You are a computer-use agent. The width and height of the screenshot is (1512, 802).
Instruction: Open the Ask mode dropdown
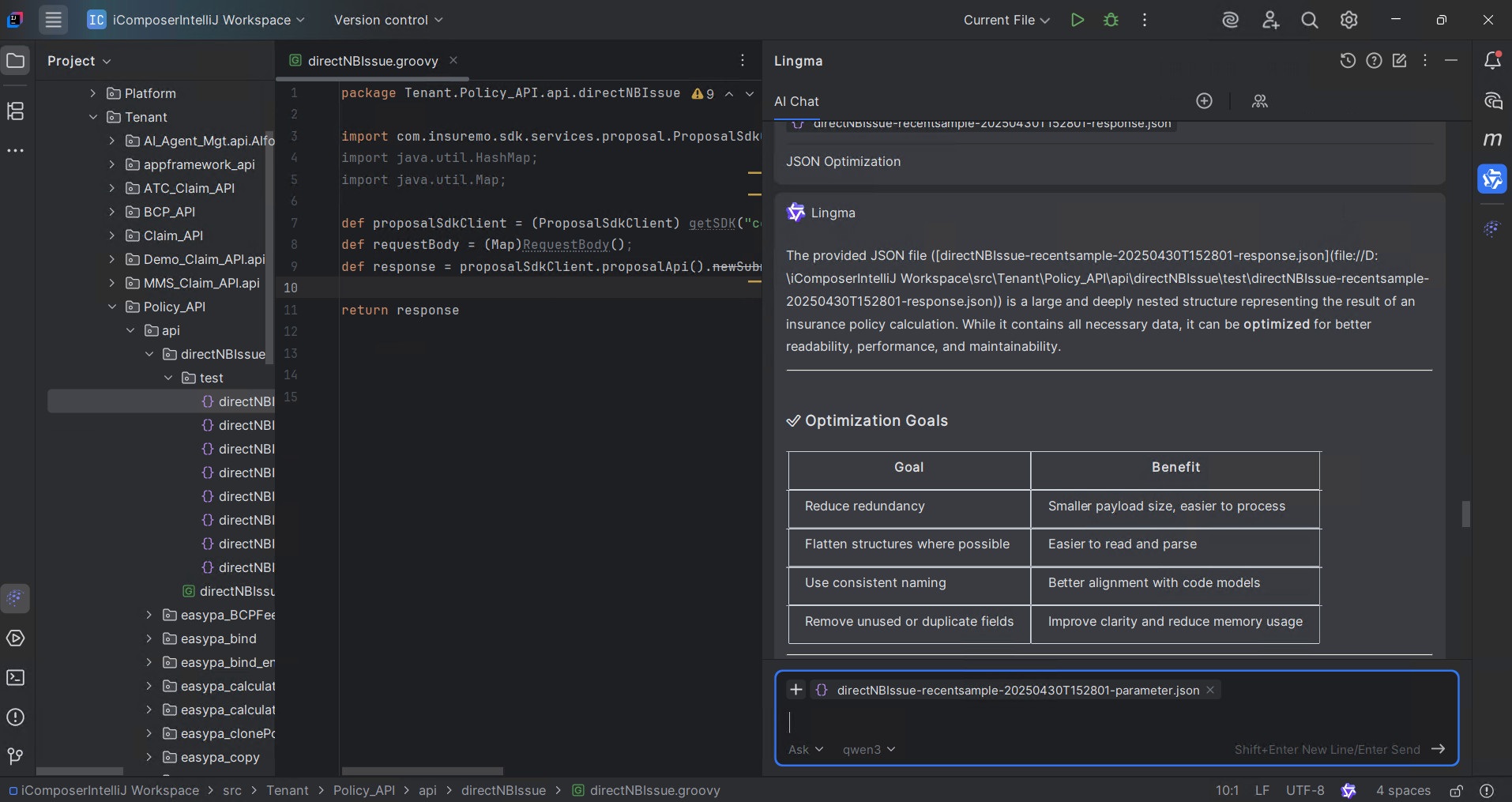pos(806,749)
